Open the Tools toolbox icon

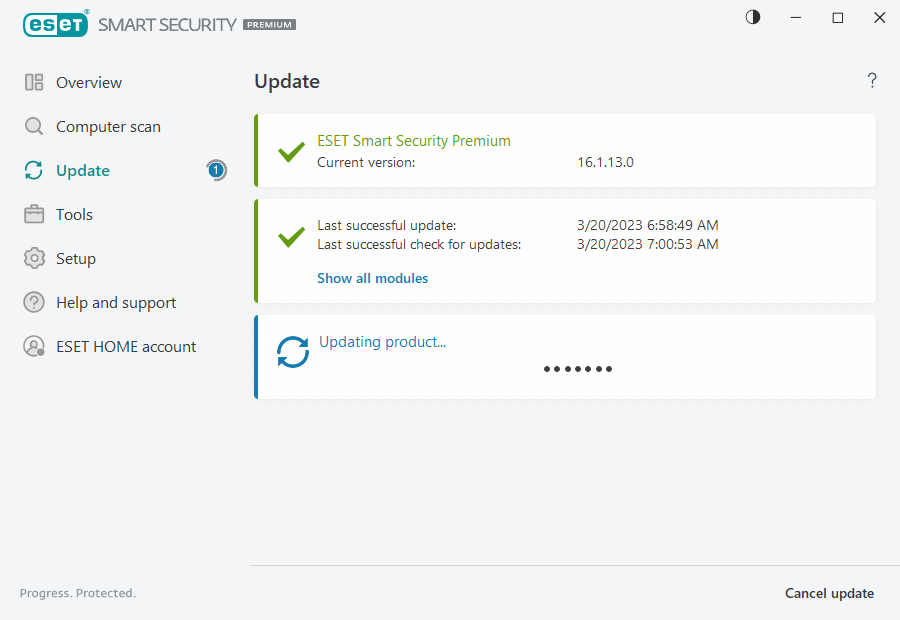[x=34, y=214]
